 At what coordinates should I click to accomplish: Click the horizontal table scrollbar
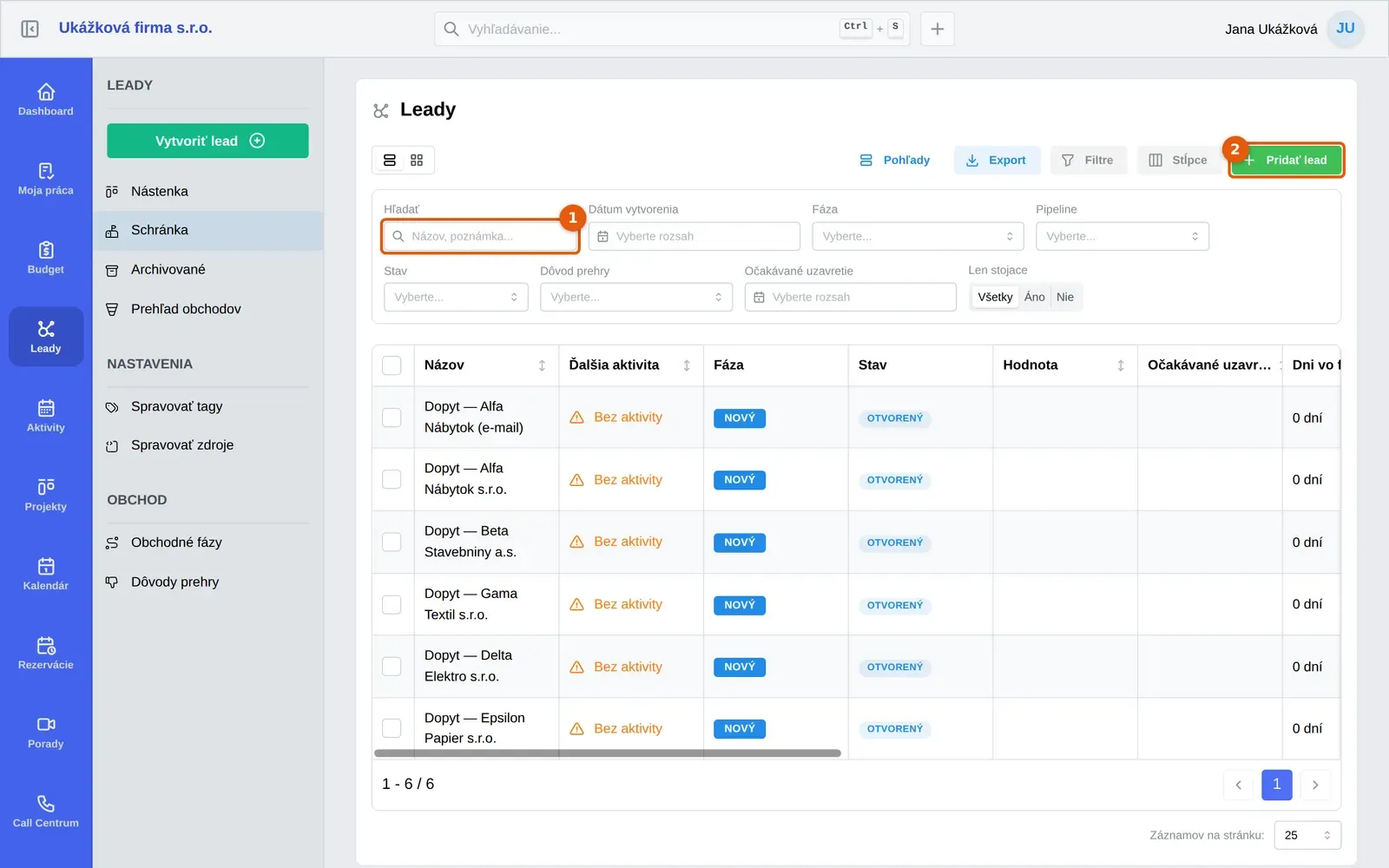click(608, 753)
